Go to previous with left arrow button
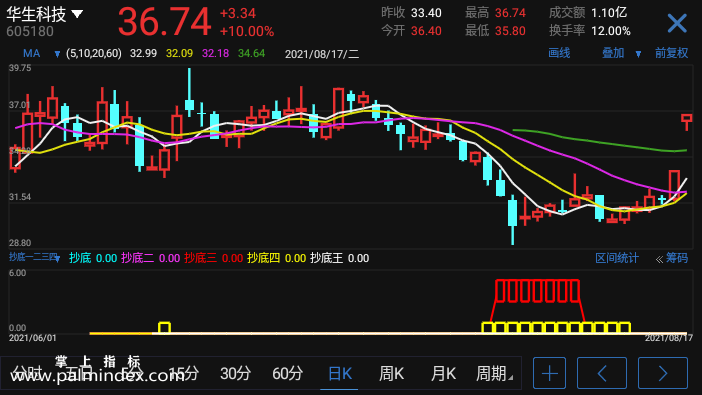The height and width of the screenshot is (395, 702). point(602,373)
